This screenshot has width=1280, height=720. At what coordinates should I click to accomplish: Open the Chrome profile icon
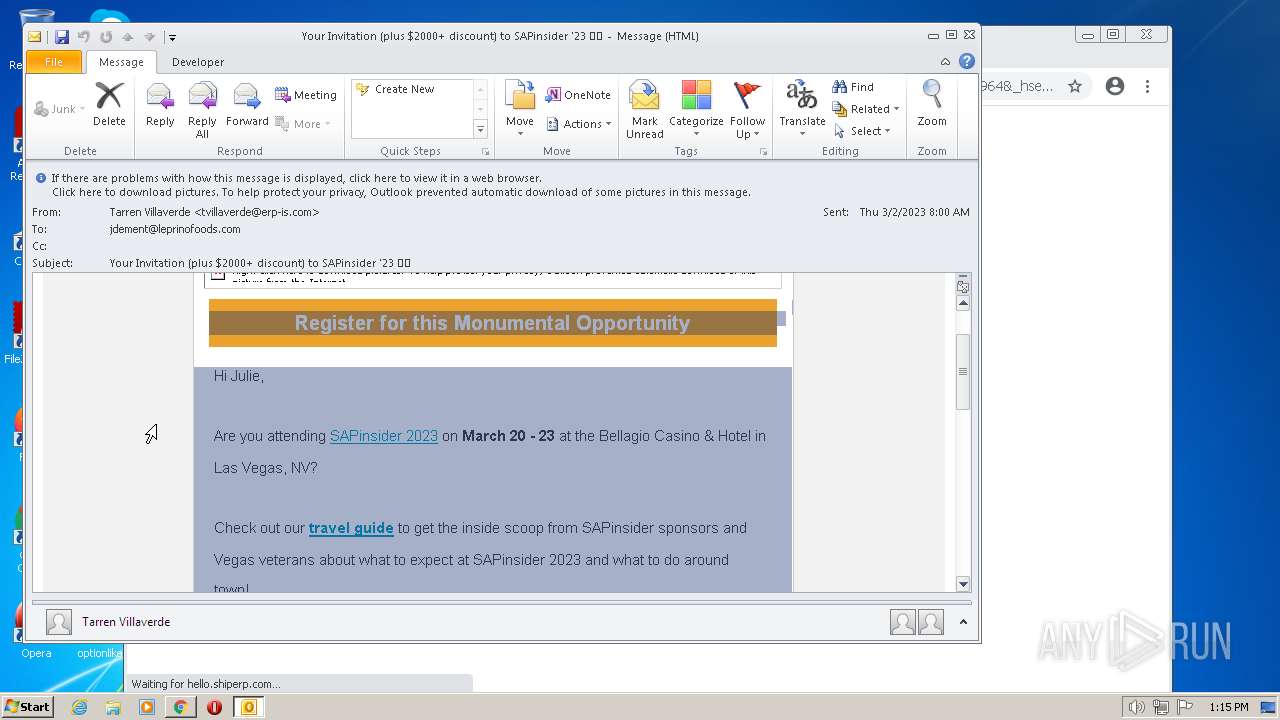pyautogui.click(x=1115, y=87)
